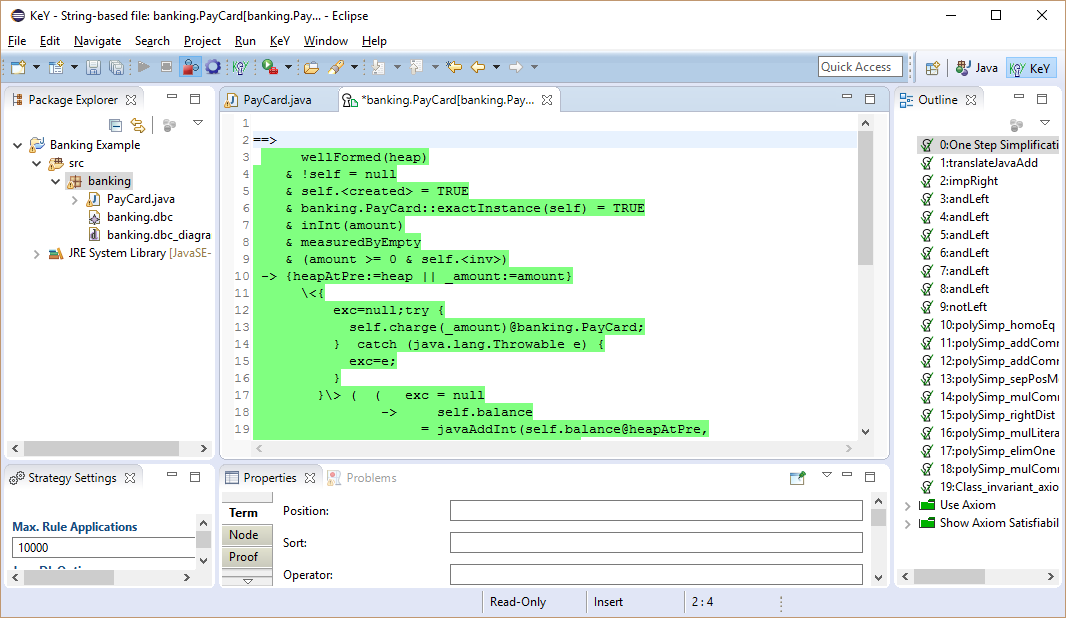Click the Sort text field
1066x618 pixels.
[656, 543]
